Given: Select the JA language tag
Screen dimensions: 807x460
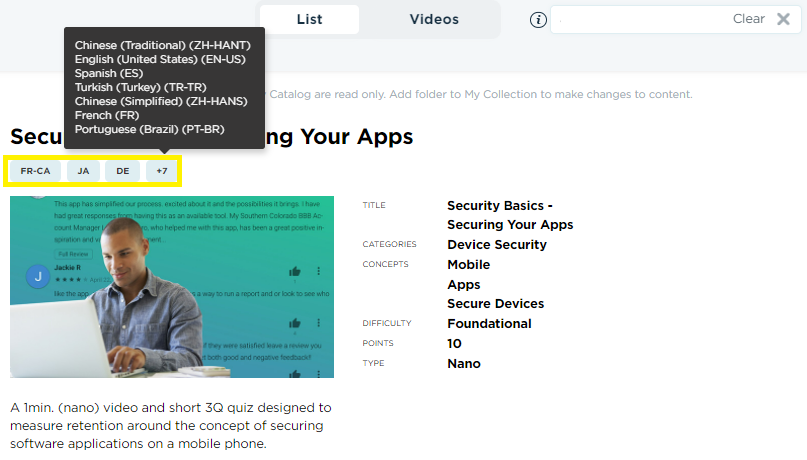Looking at the screenshot, I should click(x=83, y=171).
